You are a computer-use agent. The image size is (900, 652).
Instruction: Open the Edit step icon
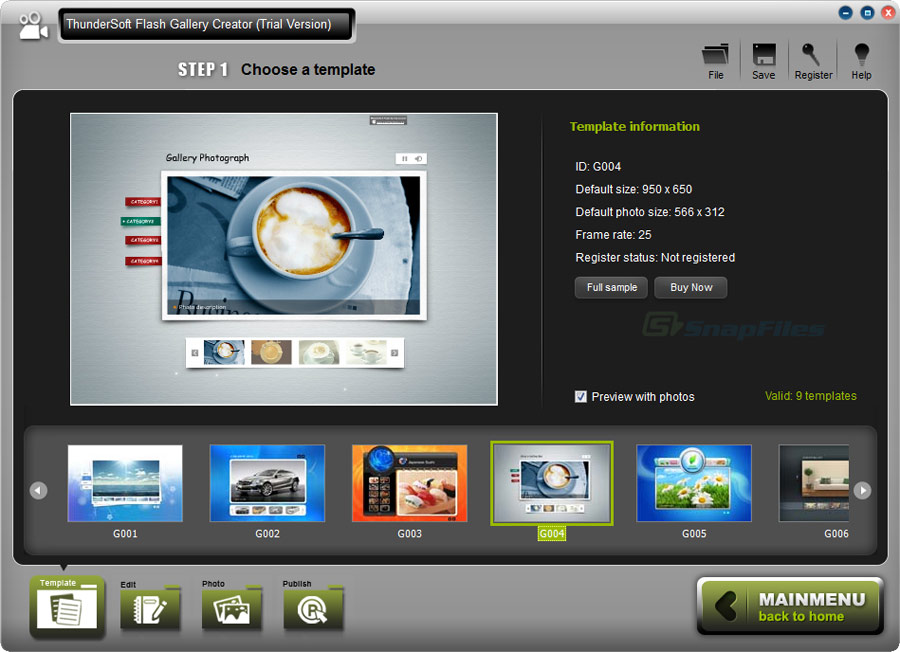pyautogui.click(x=150, y=609)
